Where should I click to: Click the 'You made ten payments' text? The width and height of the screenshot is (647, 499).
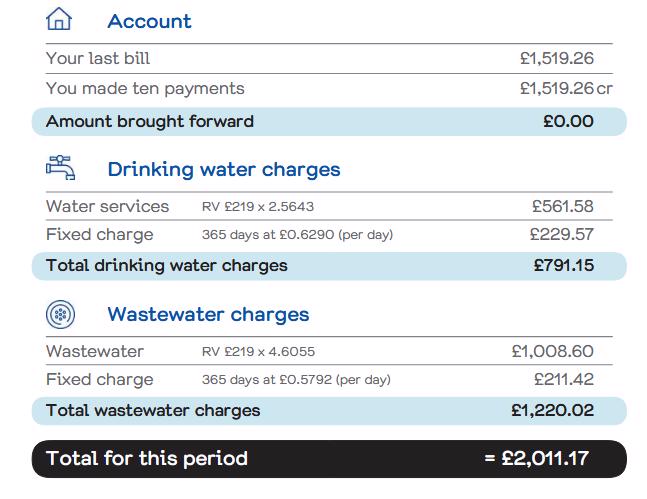click(145, 89)
